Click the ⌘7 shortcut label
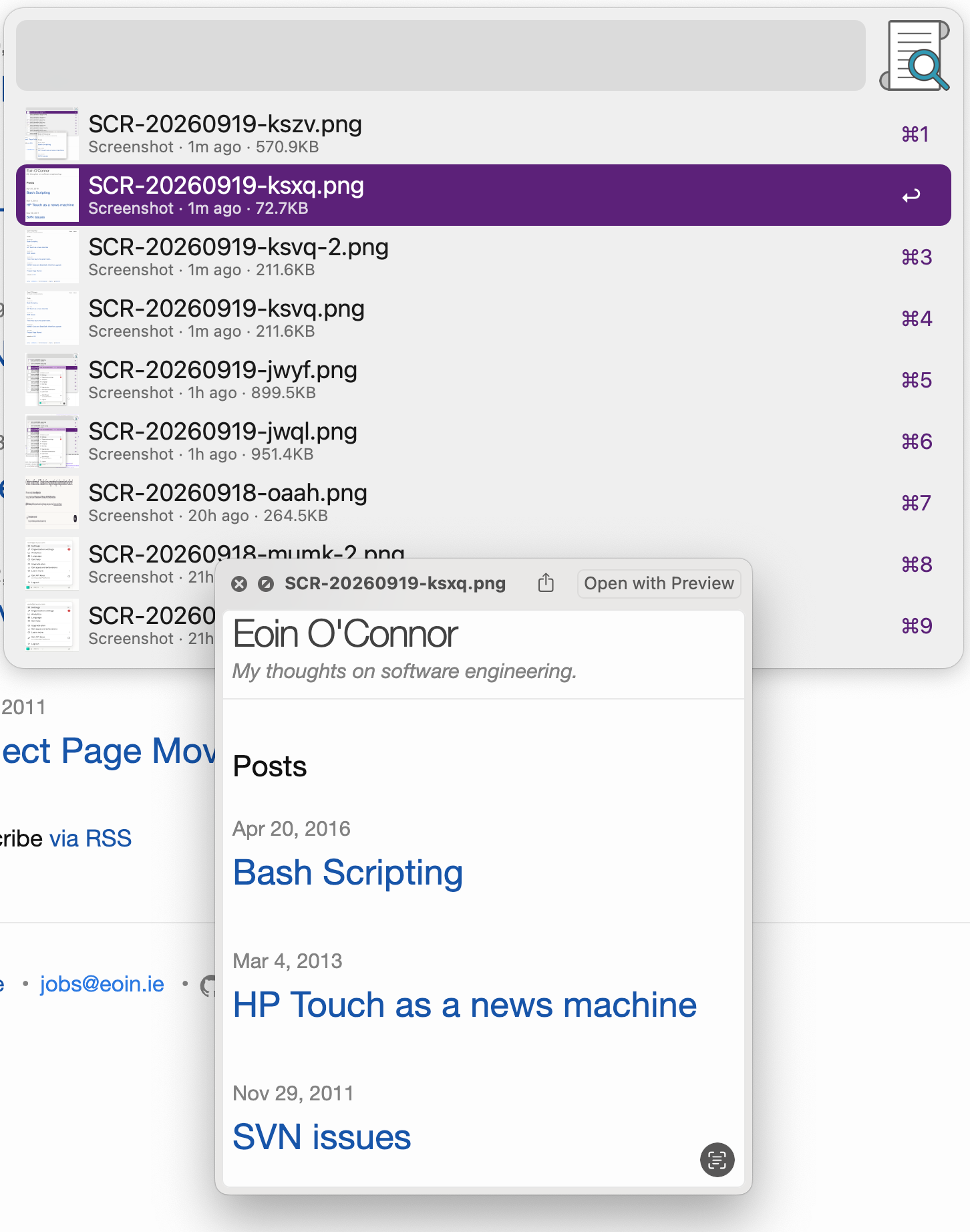The width and height of the screenshot is (970, 1232). [917, 503]
